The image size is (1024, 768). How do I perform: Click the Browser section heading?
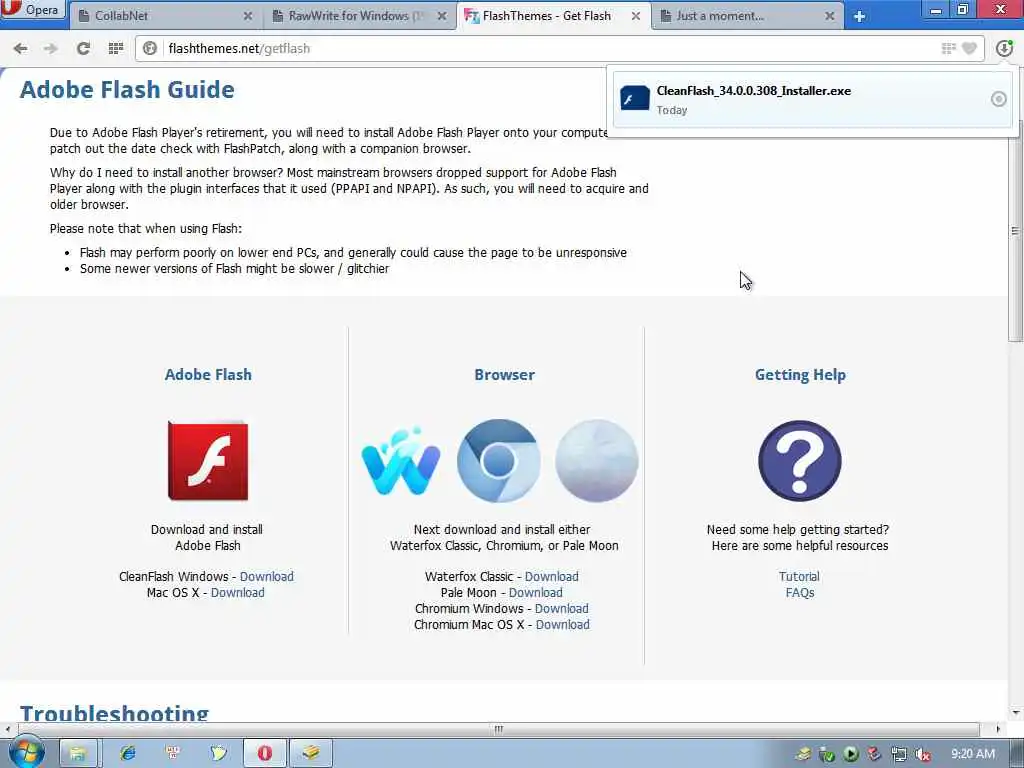point(504,375)
